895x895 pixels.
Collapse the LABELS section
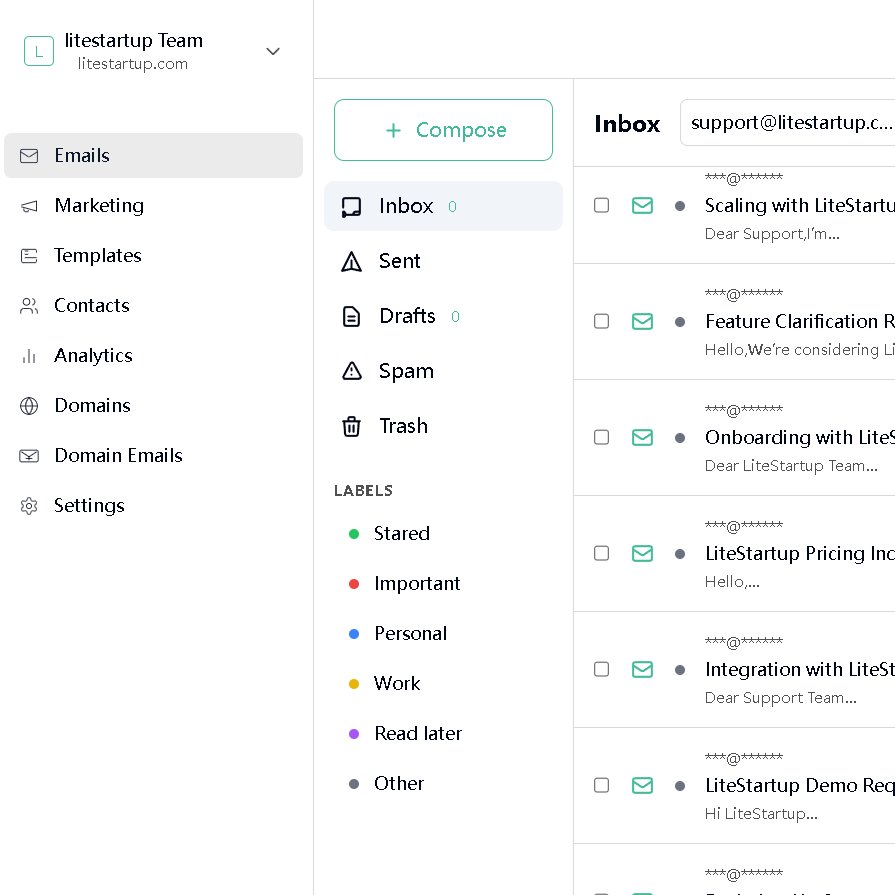click(x=363, y=490)
